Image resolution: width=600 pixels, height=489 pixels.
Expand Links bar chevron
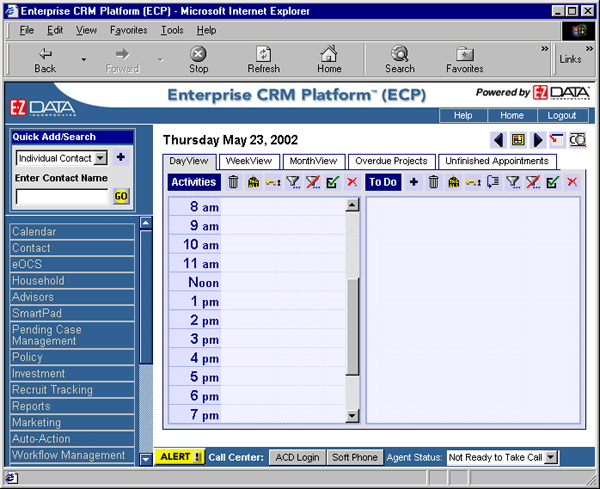click(589, 49)
